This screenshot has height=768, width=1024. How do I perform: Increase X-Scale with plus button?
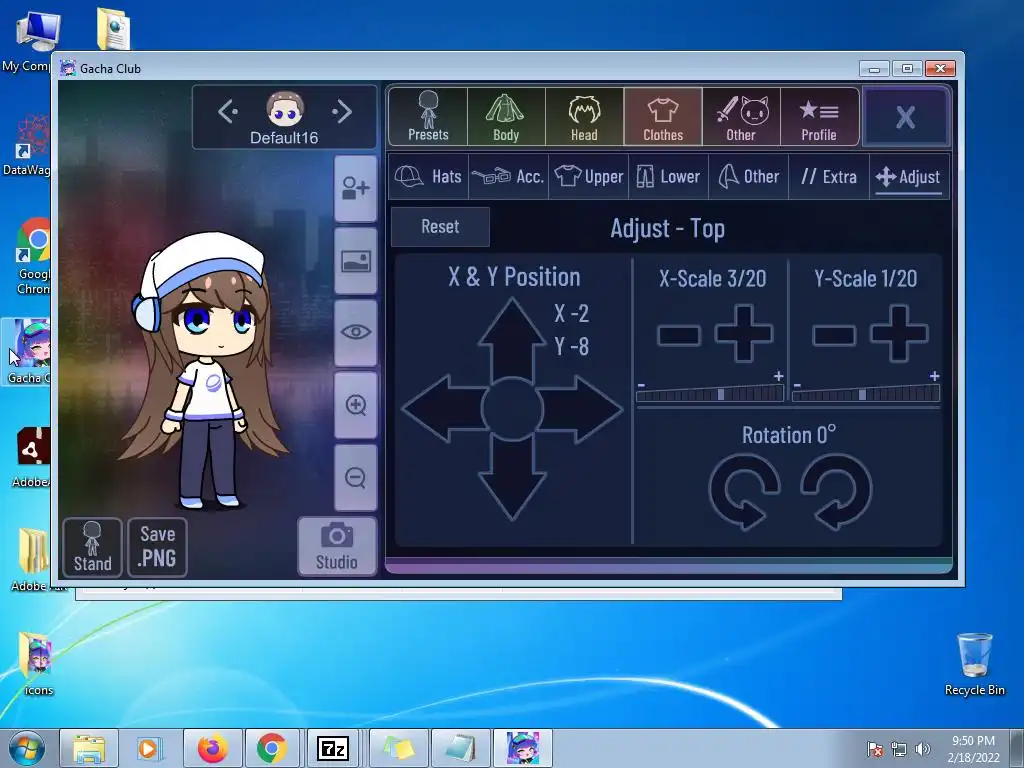click(x=744, y=334)
